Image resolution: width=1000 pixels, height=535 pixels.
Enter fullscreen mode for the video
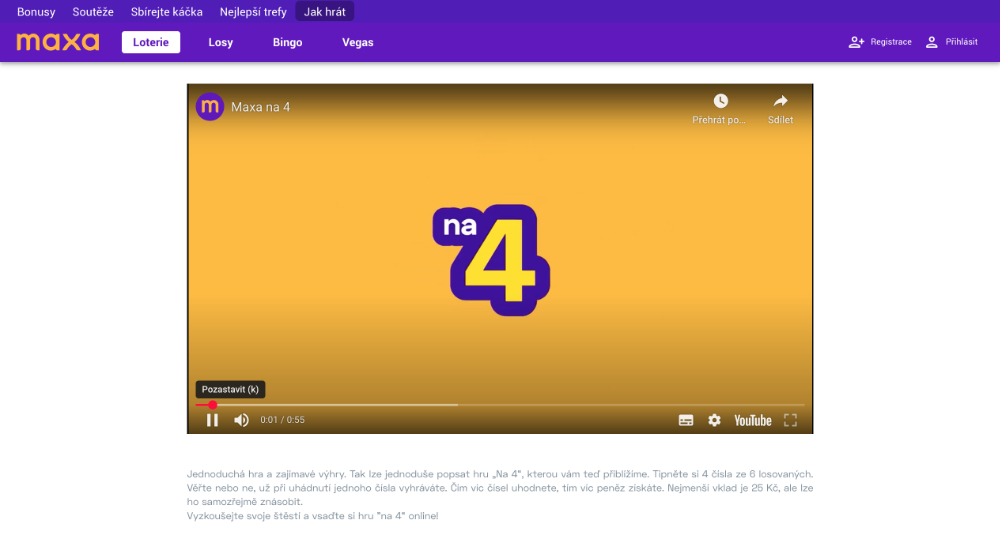coord(790,420)
